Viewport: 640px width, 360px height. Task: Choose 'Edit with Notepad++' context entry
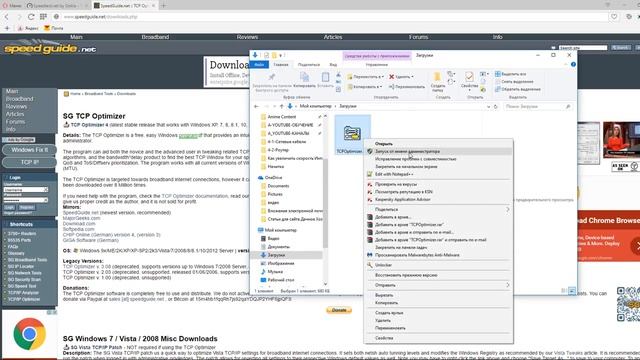pyautogui.click(x=438, y=174)
